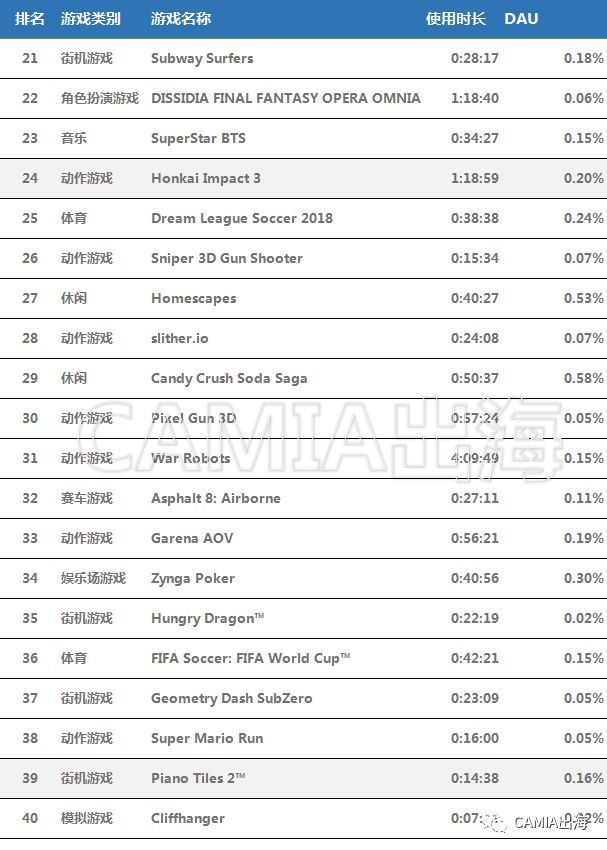
Task: Open the Subway Surfers game name
Action: click(202, 58)
